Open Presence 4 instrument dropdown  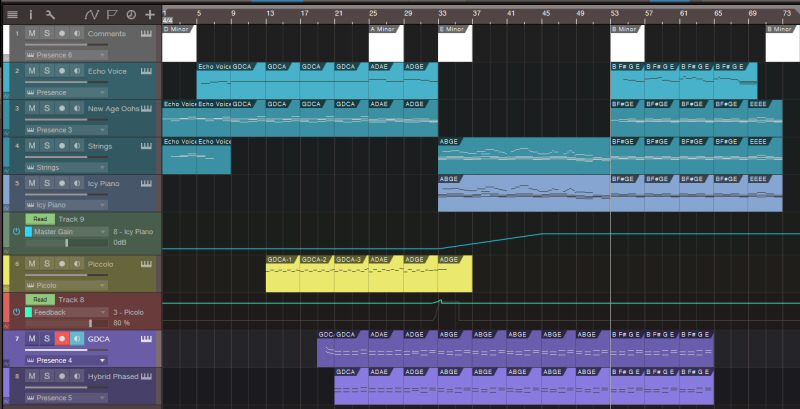coord(66,360)
